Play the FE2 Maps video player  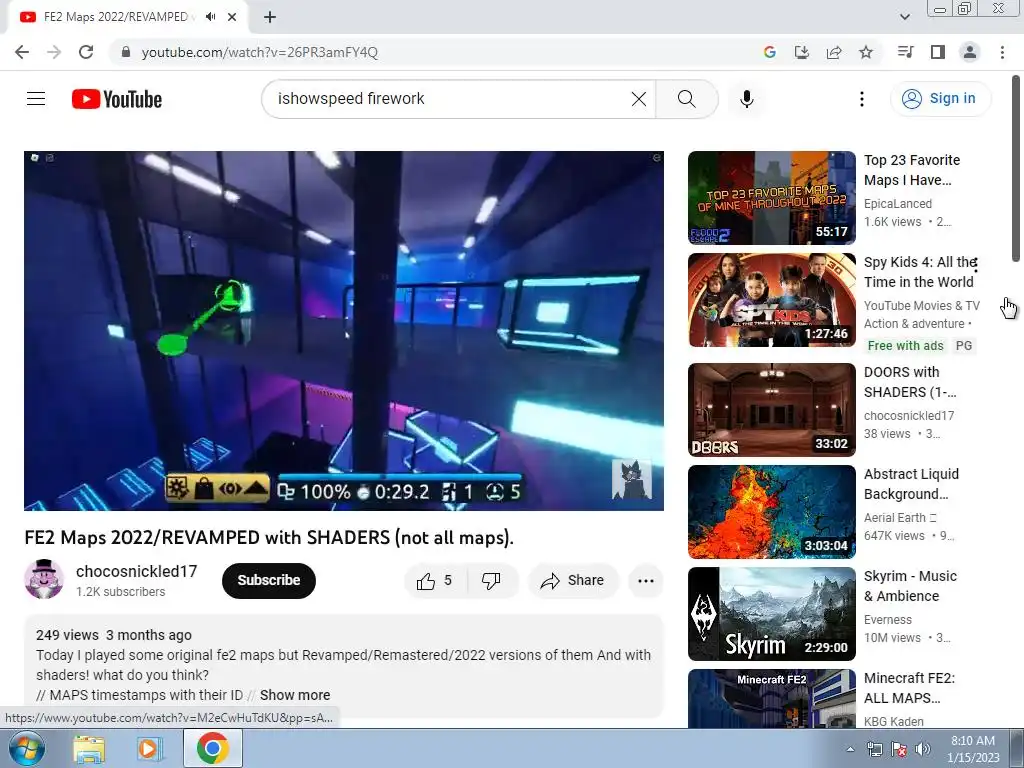[344, 330]
